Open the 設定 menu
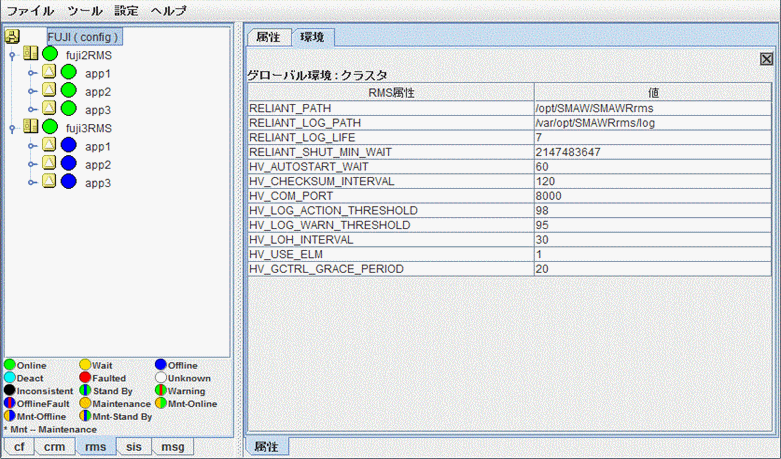Image resolution: width=781 pixels, height=459 pixels. tap(126, 10)
